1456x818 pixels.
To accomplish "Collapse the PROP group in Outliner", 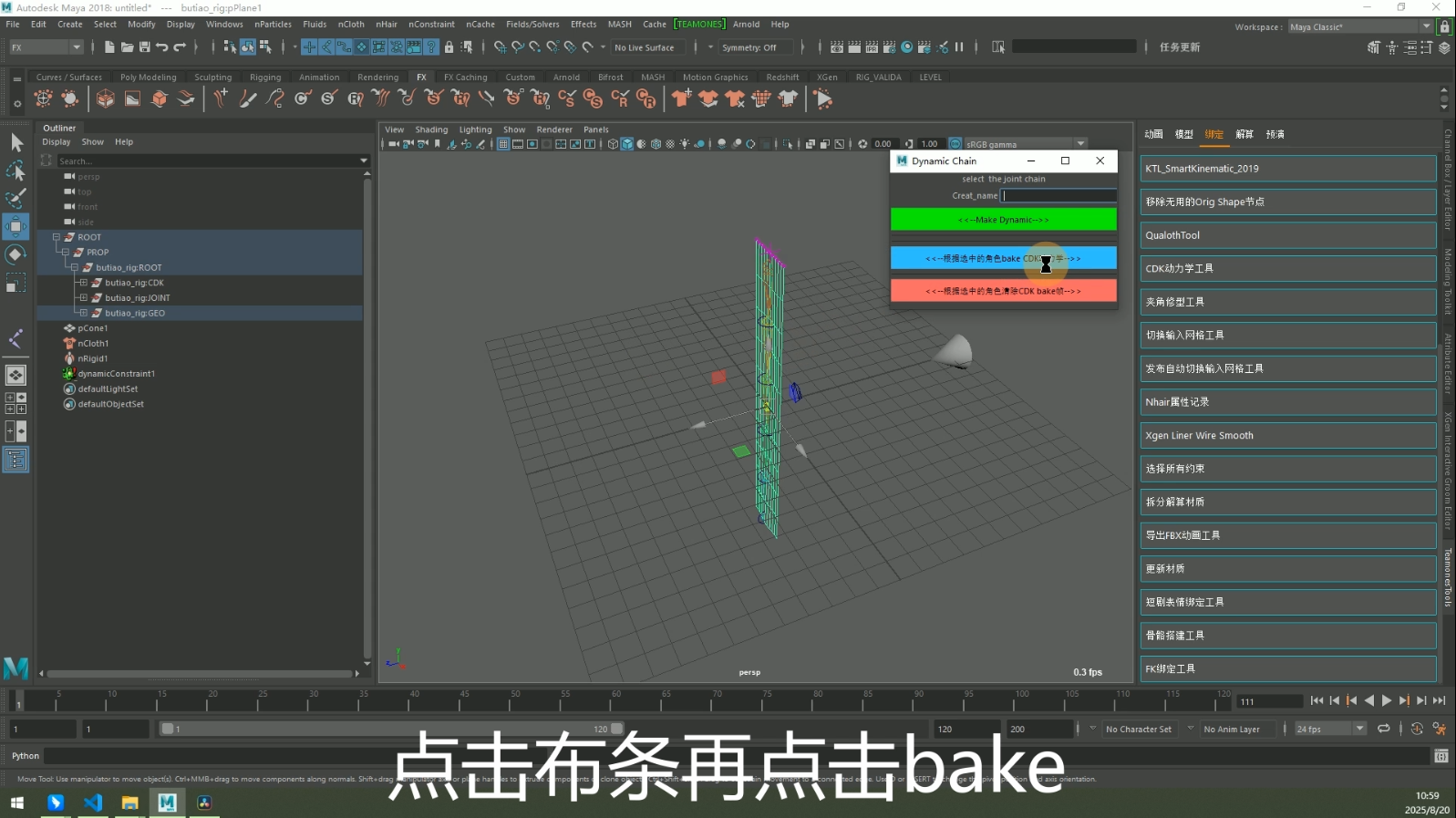I will tap(66, 253).
